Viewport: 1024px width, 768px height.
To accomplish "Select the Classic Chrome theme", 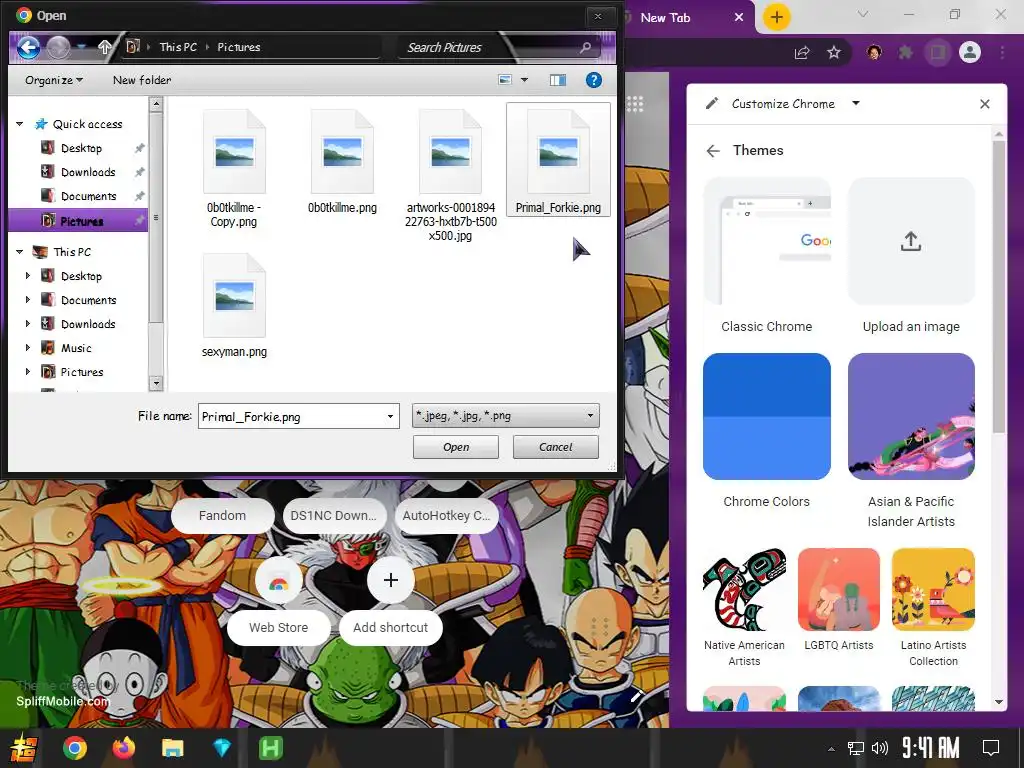I will pyautogui.click(x=767, y=241).
